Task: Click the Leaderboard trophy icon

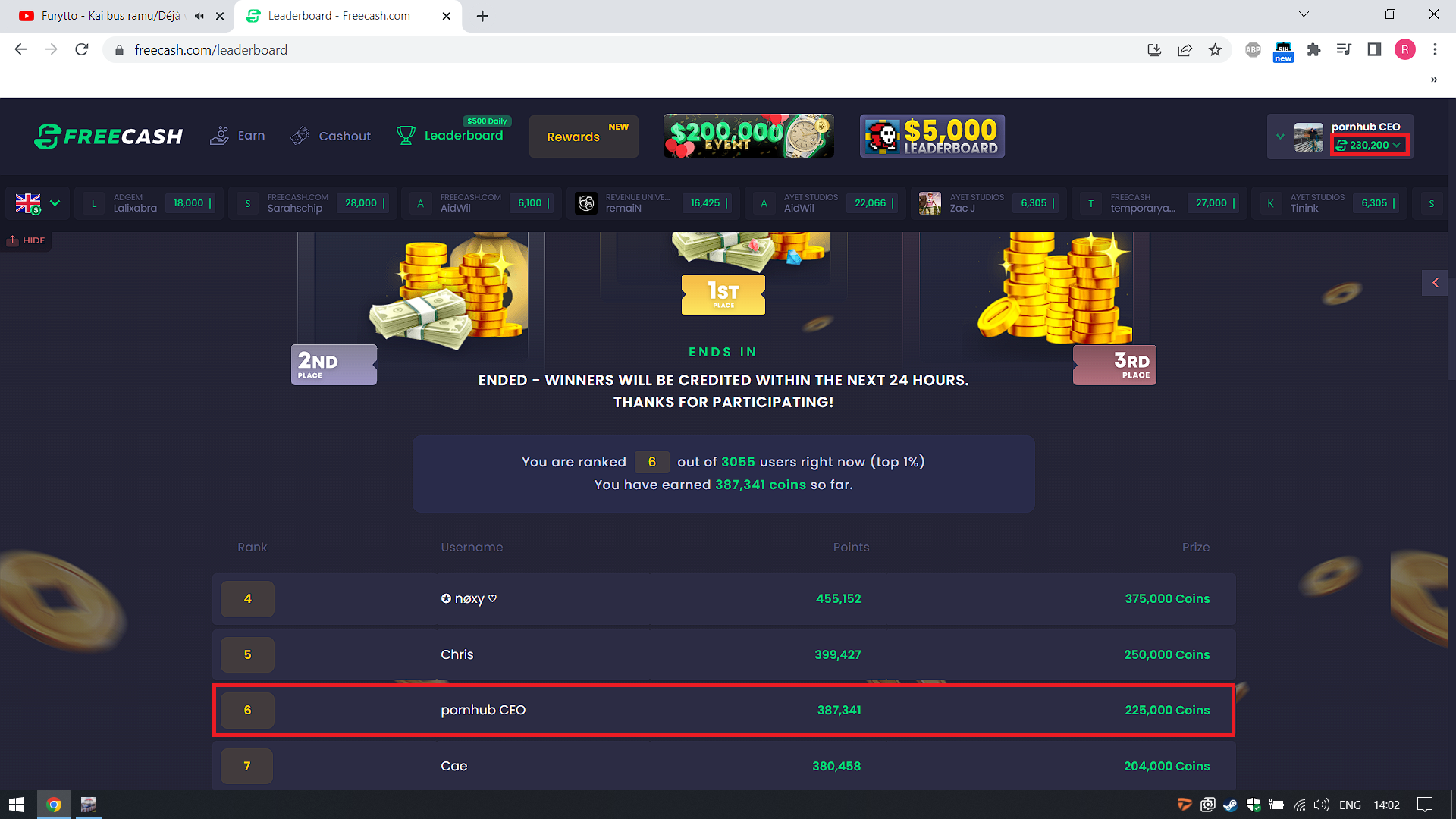Action: [x=406, y=136]
